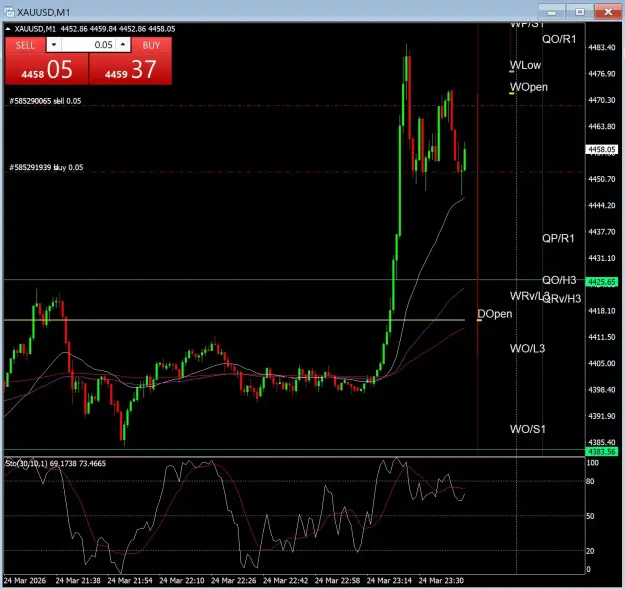Screen dimensions: 625x589
Task: Click the BUY button at 4459.37
Action: [x=130, y=61]
